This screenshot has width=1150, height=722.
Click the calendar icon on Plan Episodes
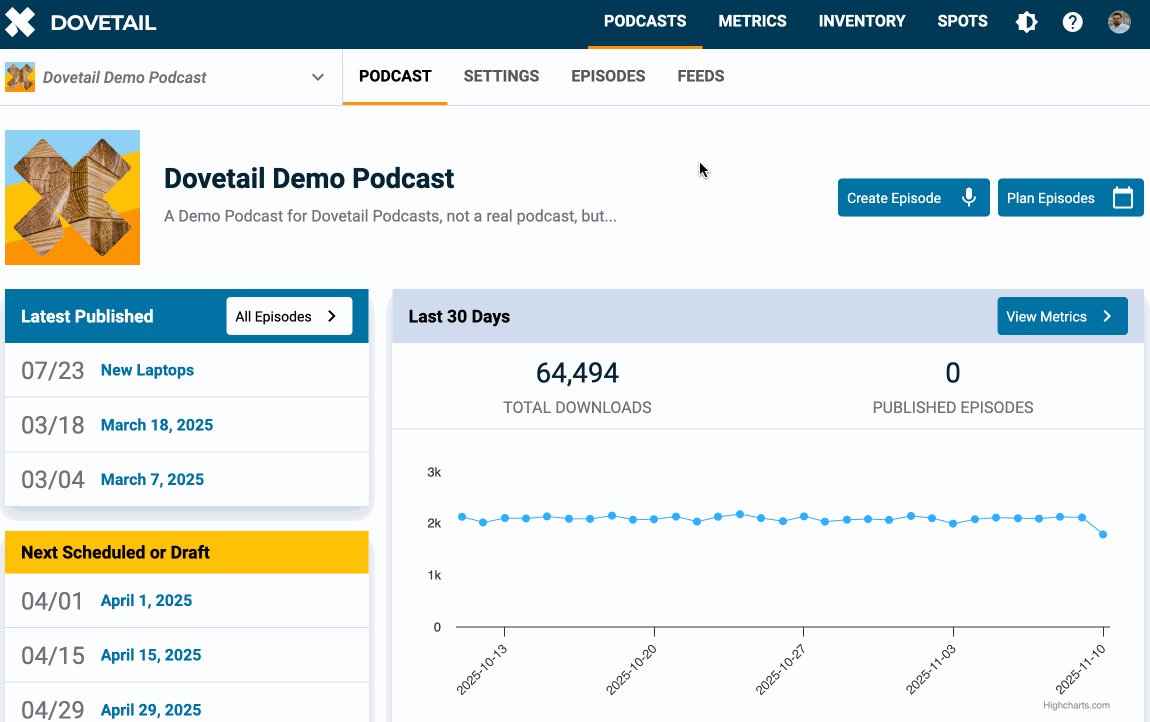click(1123, 198)
